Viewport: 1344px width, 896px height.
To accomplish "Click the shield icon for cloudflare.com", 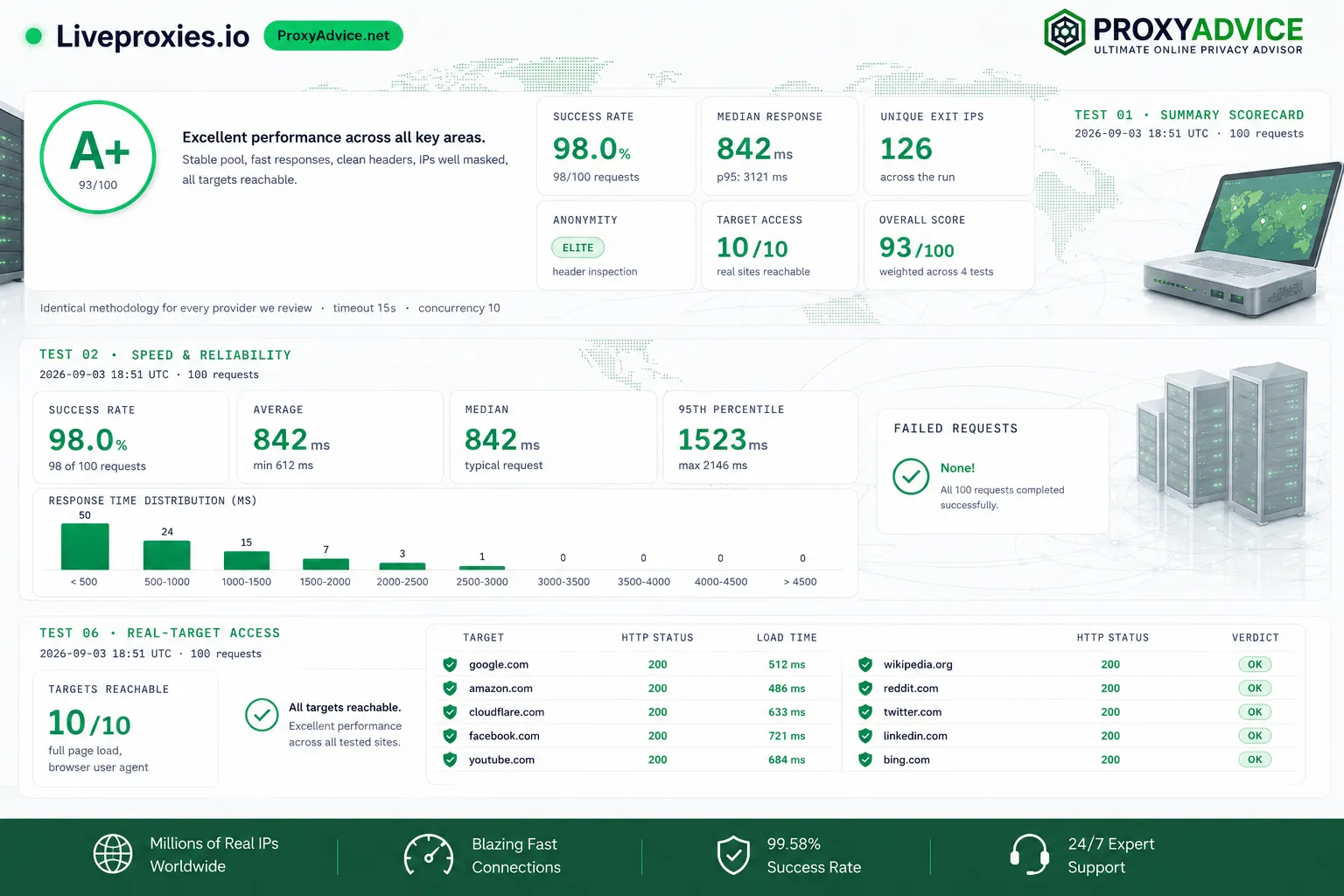I will point(450,712).
